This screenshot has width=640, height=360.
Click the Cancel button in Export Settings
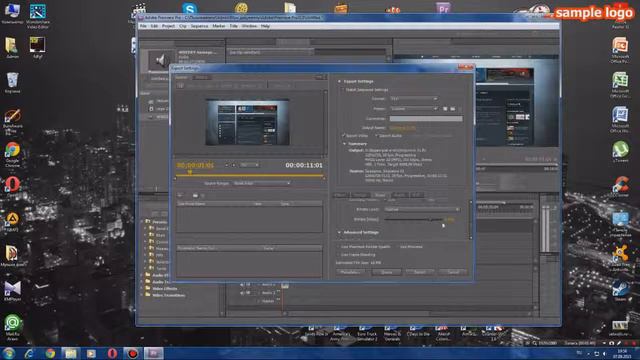click(x=453, y=272)
